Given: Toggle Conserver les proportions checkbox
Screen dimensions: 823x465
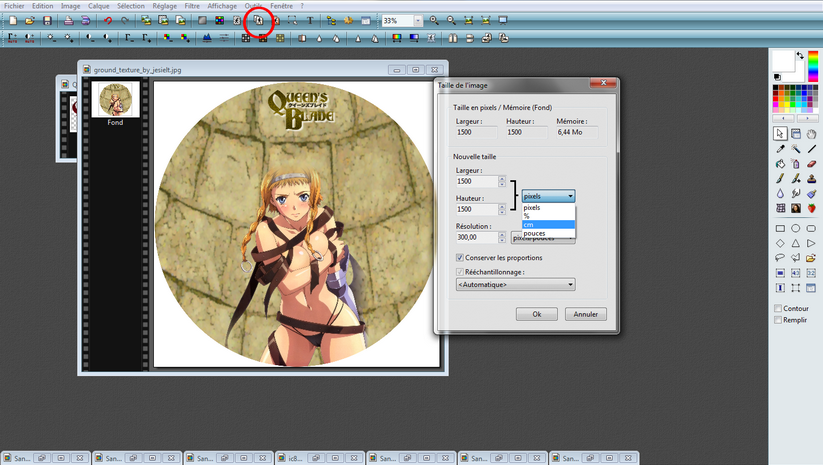Looking at the screenshot, I should click(460, 258).
